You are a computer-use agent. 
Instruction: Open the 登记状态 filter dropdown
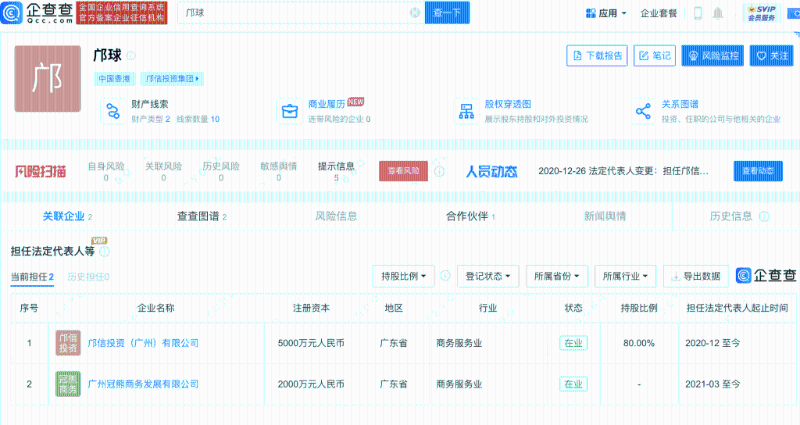click(x=488, y=275)
